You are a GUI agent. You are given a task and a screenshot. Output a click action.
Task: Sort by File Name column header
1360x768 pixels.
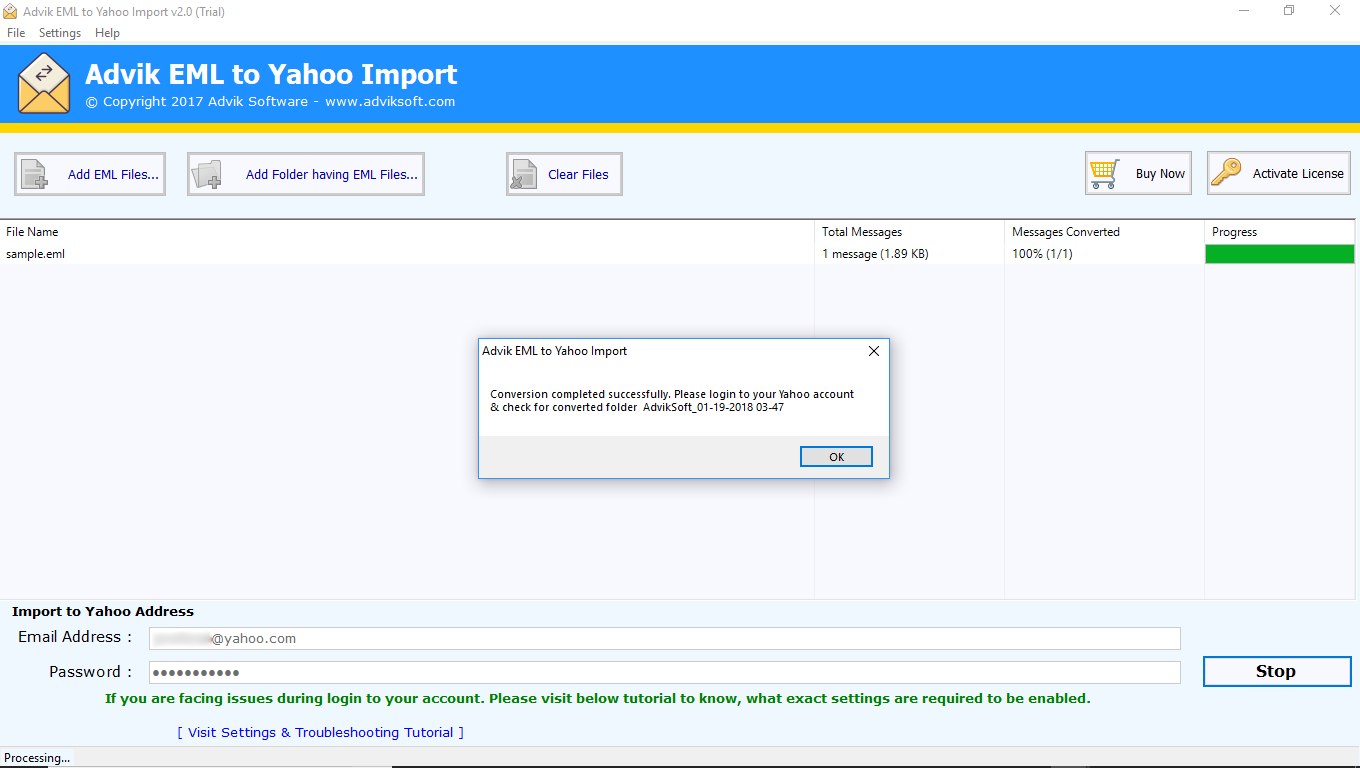pos(407,231)
